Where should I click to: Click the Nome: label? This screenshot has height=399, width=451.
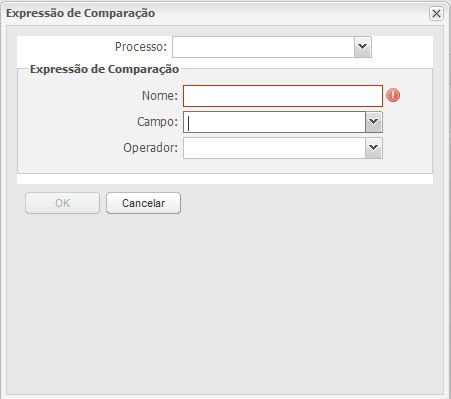[x=160, y=96]
